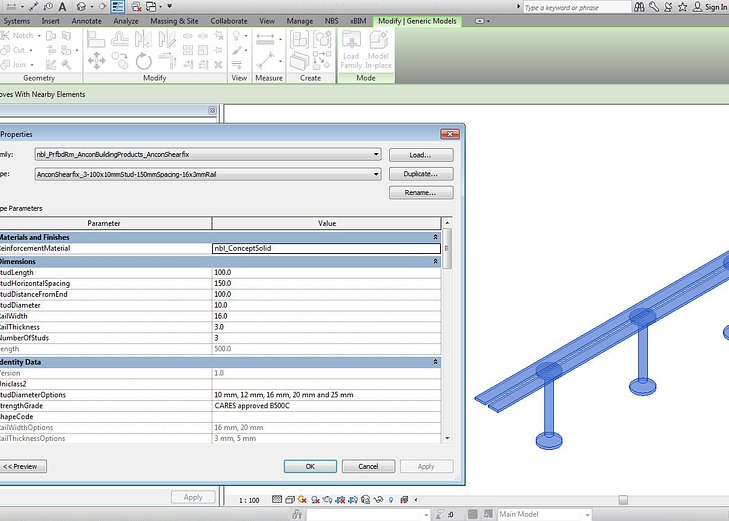Click the Detail Level icon in view control bar
This screenshot has width=729, height=521.
coord(277,499)
